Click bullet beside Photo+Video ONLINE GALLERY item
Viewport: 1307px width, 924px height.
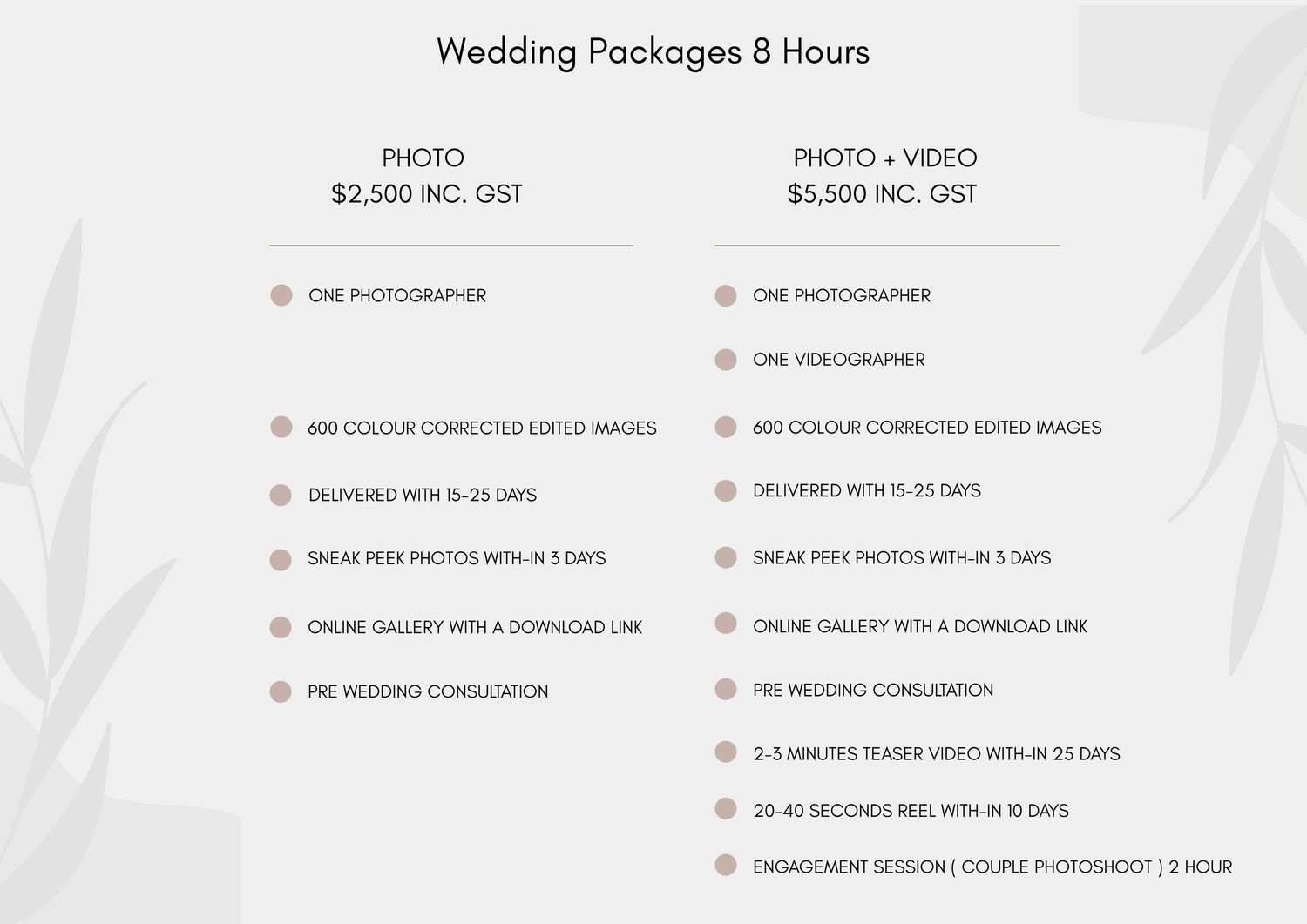tap(726, 623)
